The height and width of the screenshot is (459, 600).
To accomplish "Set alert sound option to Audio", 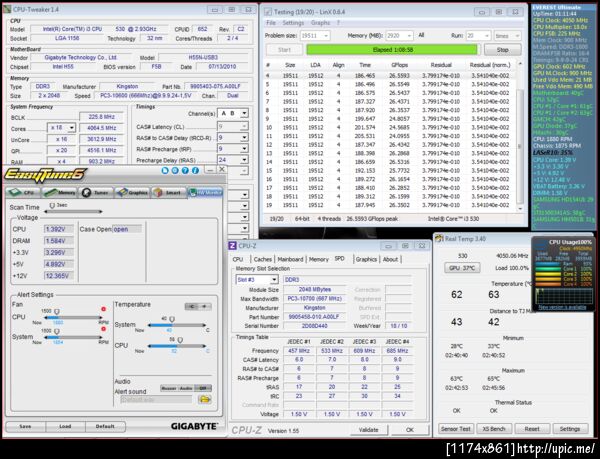I will [186, 388].
